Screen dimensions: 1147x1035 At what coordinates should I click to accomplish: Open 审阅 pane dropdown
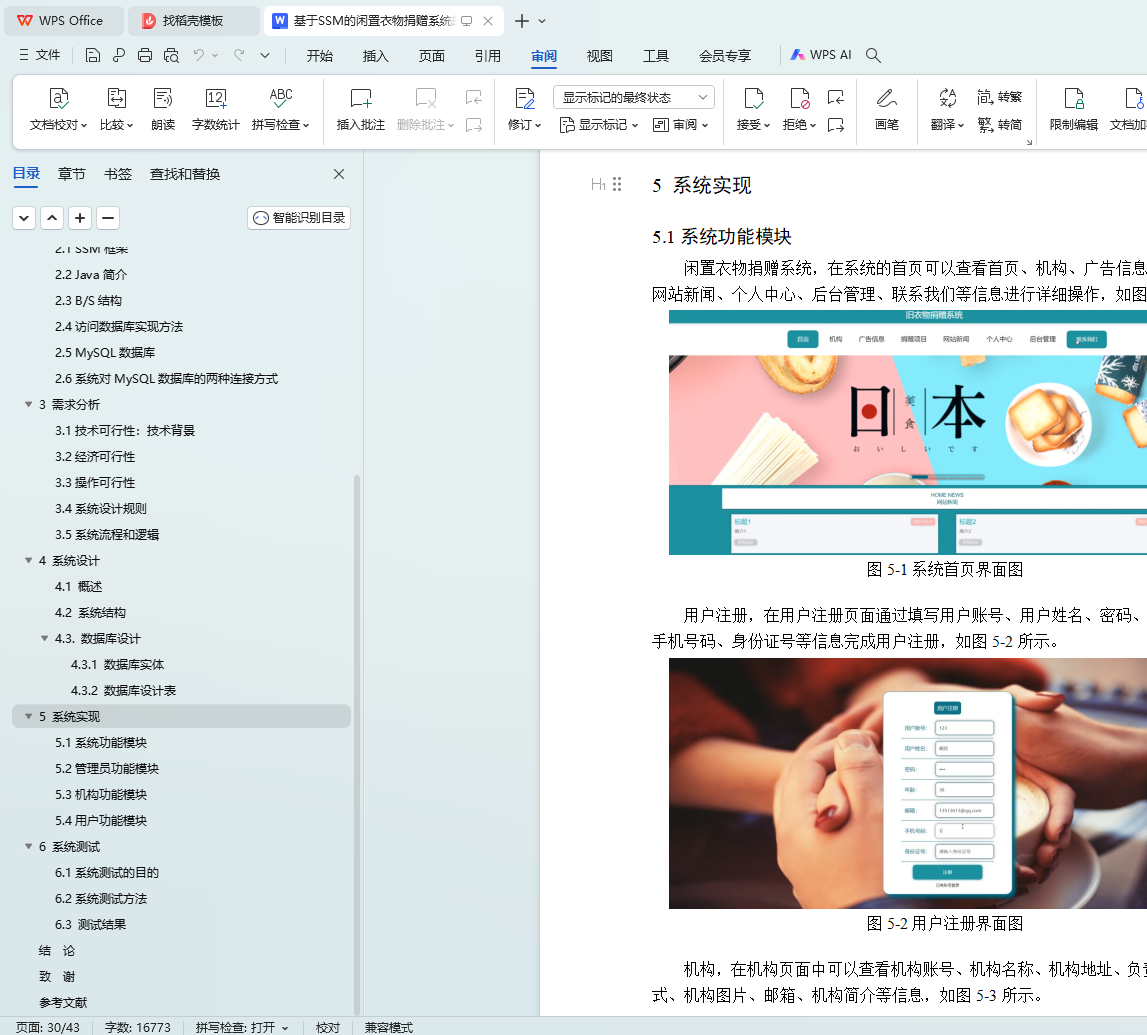click(x=680, y=125)
